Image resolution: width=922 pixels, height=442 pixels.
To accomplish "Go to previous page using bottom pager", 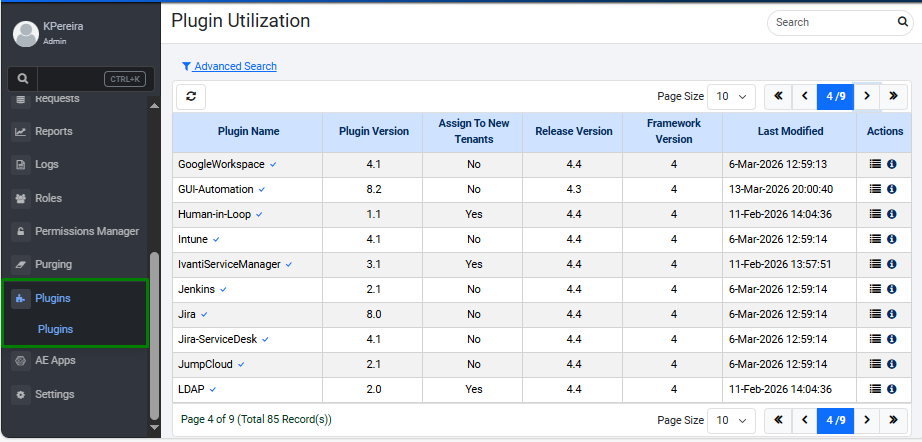I will click(x=804, y=420).
